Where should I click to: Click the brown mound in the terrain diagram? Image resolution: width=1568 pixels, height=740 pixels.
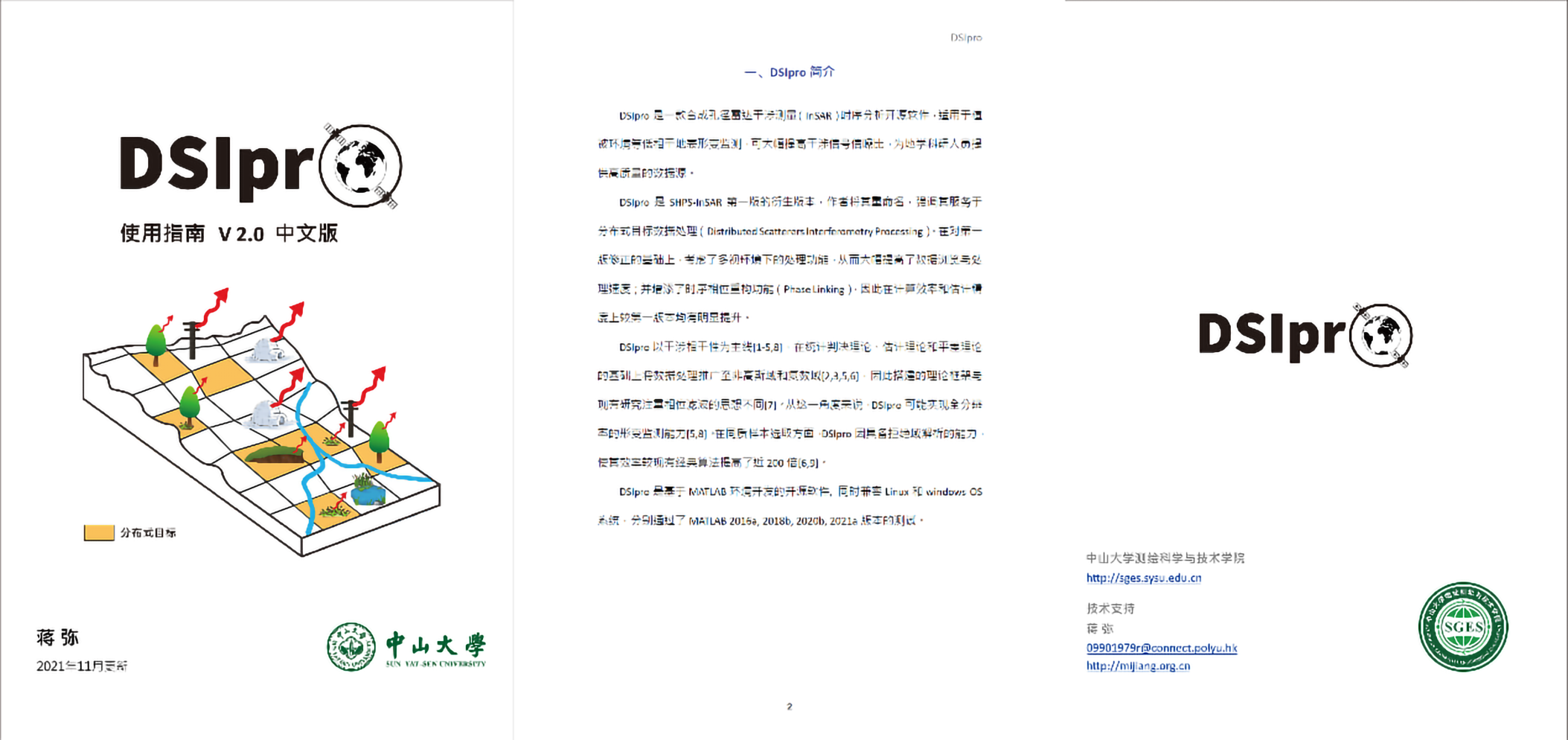[x=274, y=453]
